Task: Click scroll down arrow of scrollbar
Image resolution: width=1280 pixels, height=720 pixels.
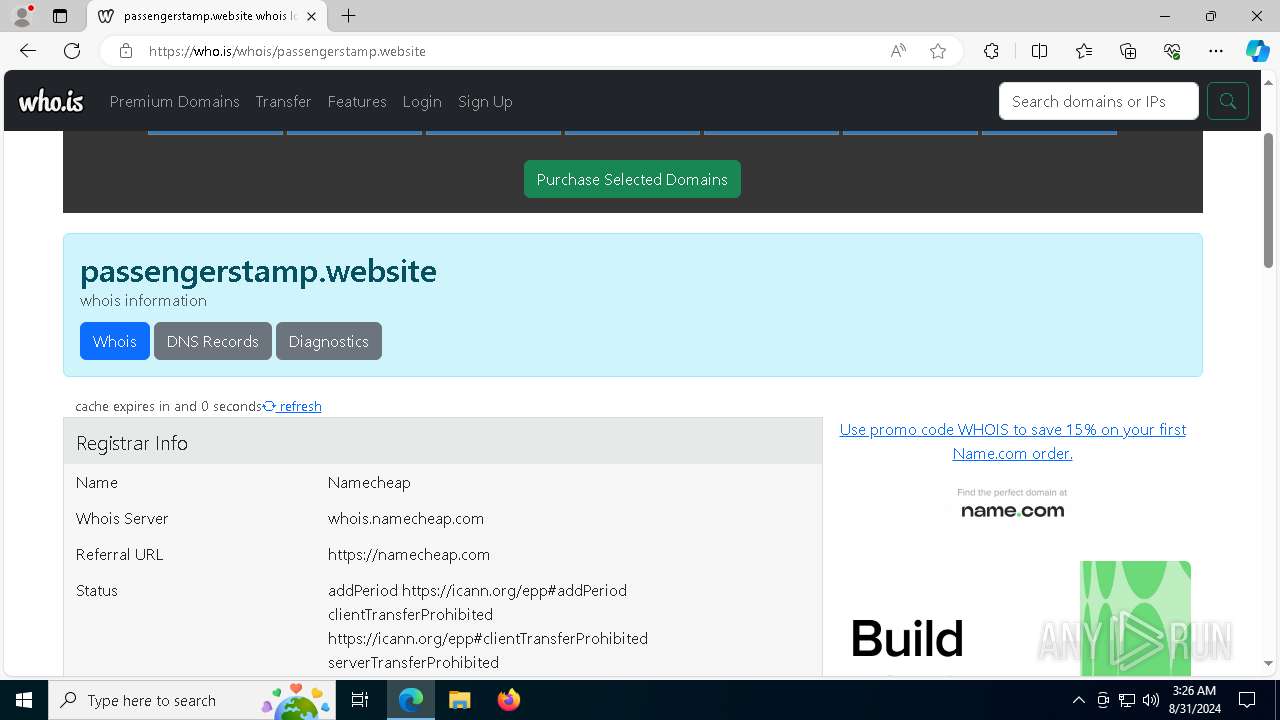Action: 1269,663
